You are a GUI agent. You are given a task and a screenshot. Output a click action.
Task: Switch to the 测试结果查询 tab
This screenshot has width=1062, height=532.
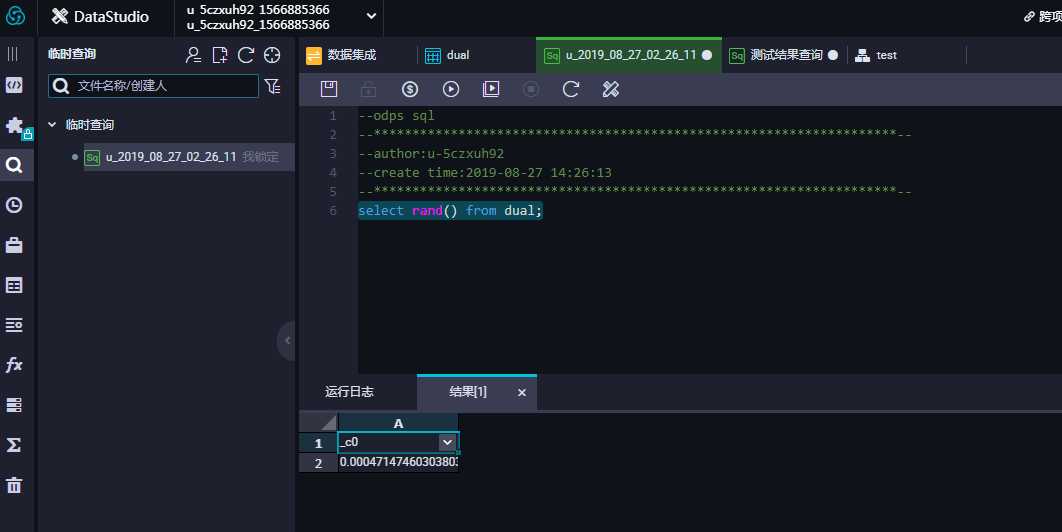pyautogui.click(x=784, y=55)
